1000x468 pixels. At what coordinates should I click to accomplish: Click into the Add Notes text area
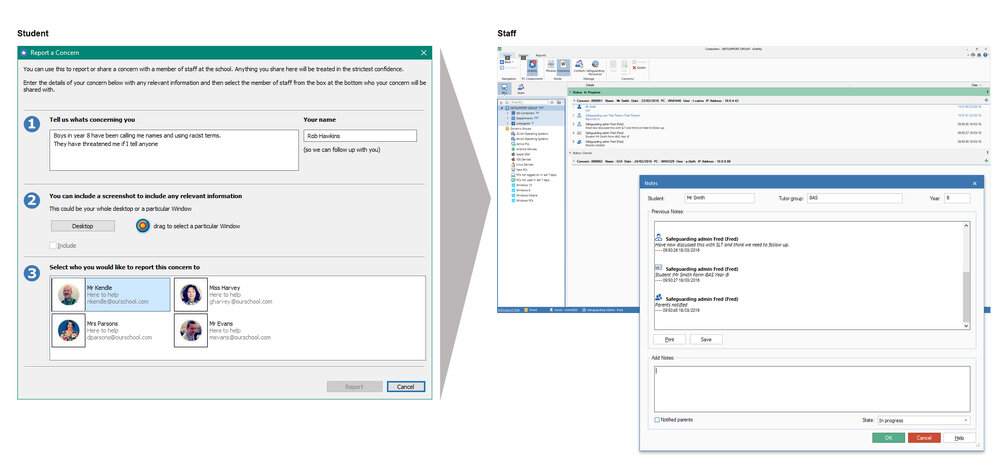click(x=812, y=389)
